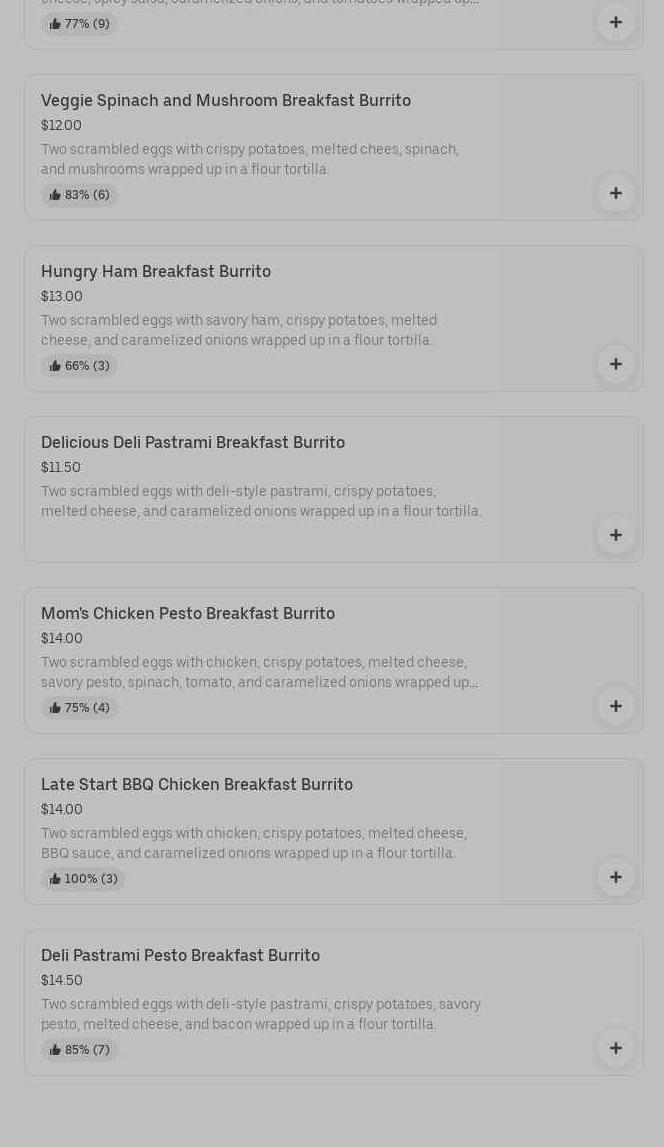Add Delicious Deli Pastrami Burrito to cart
The width and height of the screenshot is (664, 1147).
615,535
